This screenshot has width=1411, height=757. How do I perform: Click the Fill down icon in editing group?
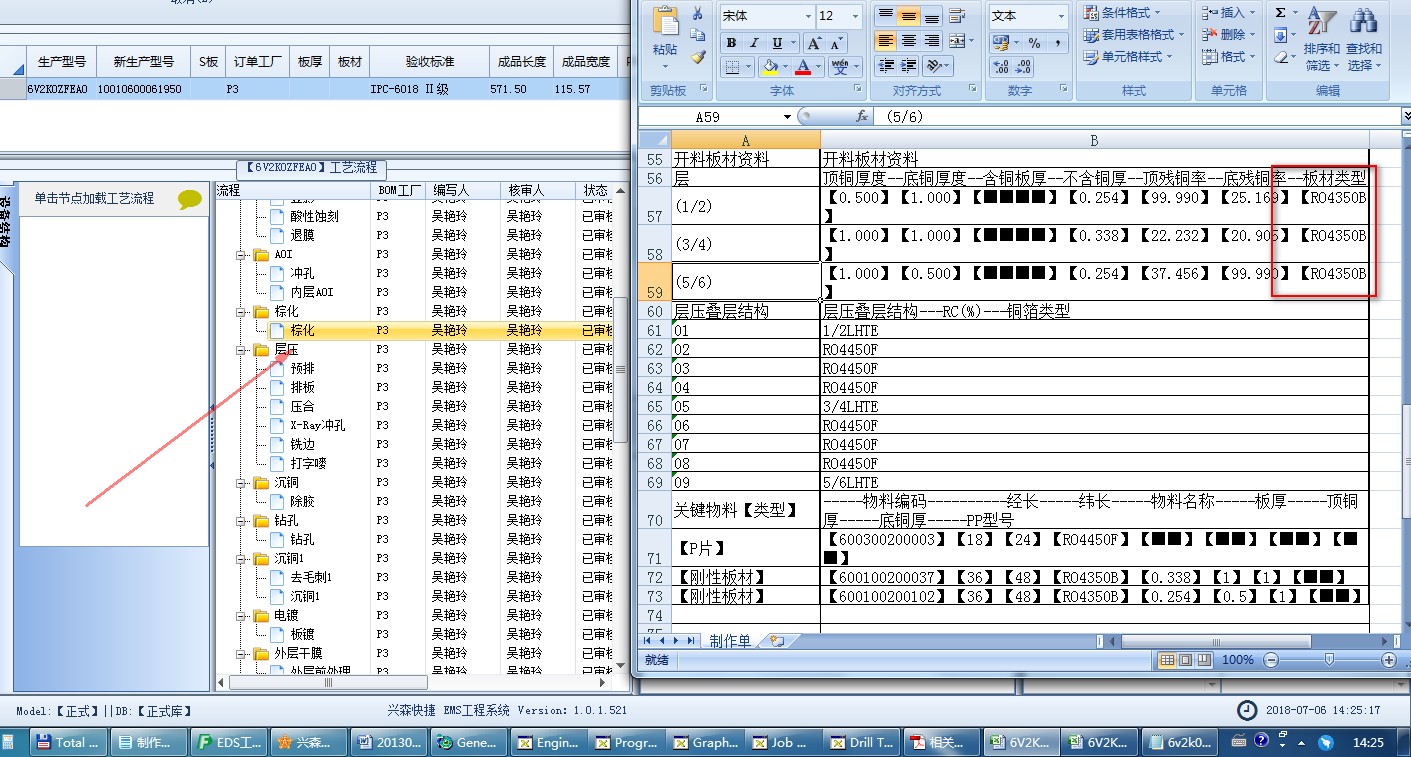1281,36
